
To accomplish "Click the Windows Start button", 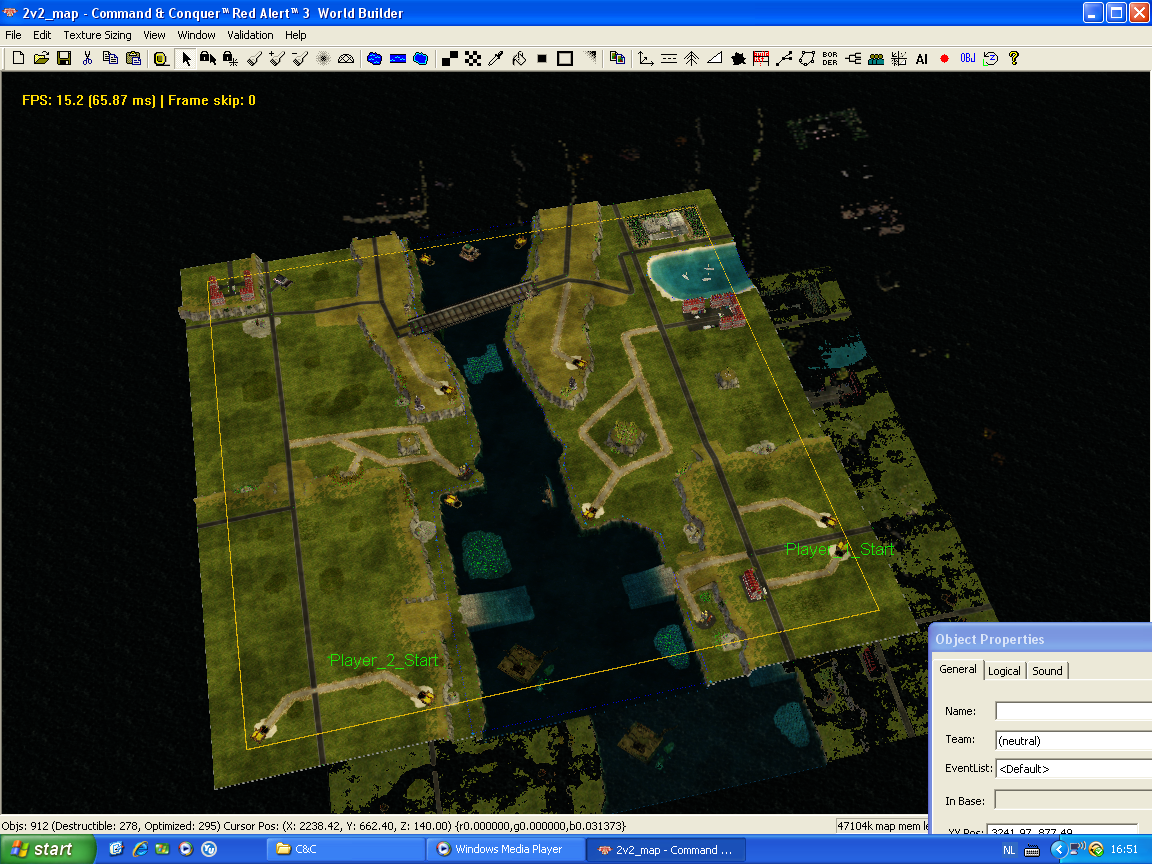I will (x=48, y=849).
